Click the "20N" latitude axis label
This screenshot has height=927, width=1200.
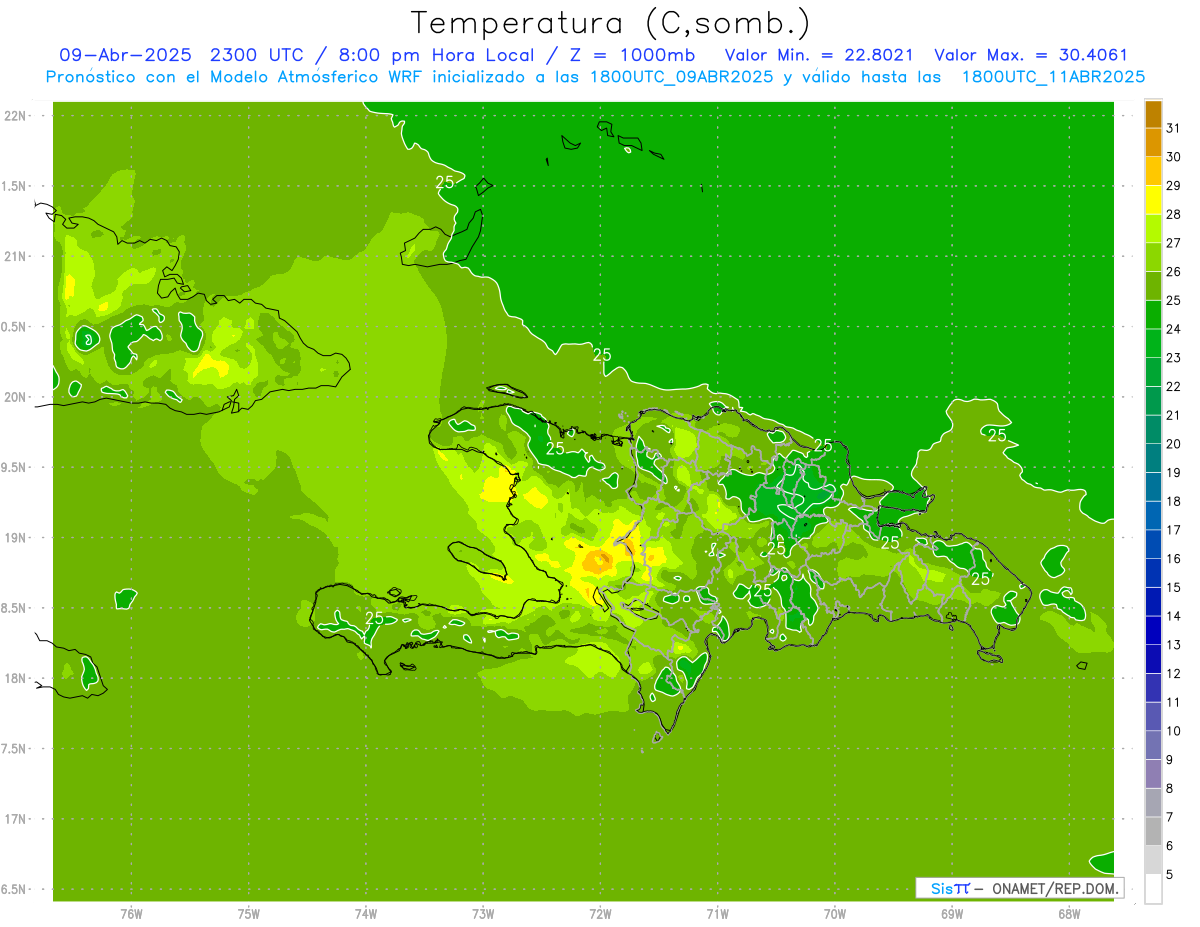tap(15, 397)
